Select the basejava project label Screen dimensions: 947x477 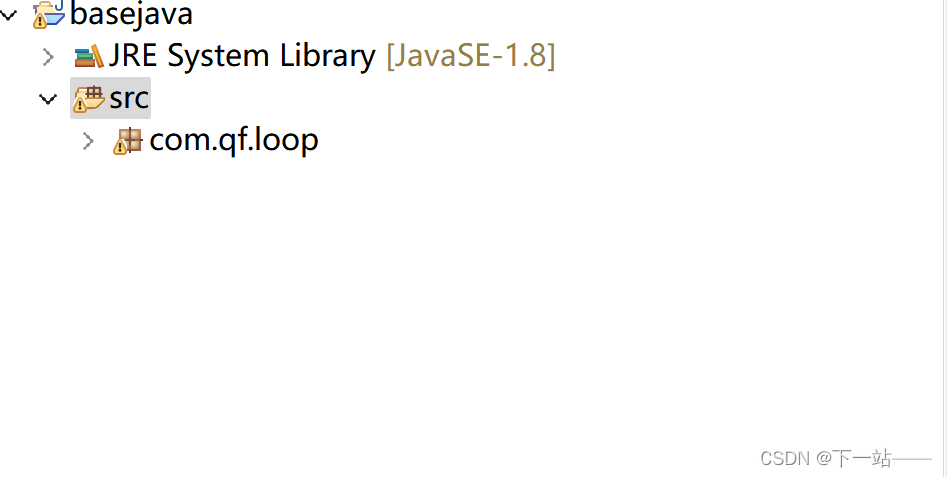(x=131, y=14)
